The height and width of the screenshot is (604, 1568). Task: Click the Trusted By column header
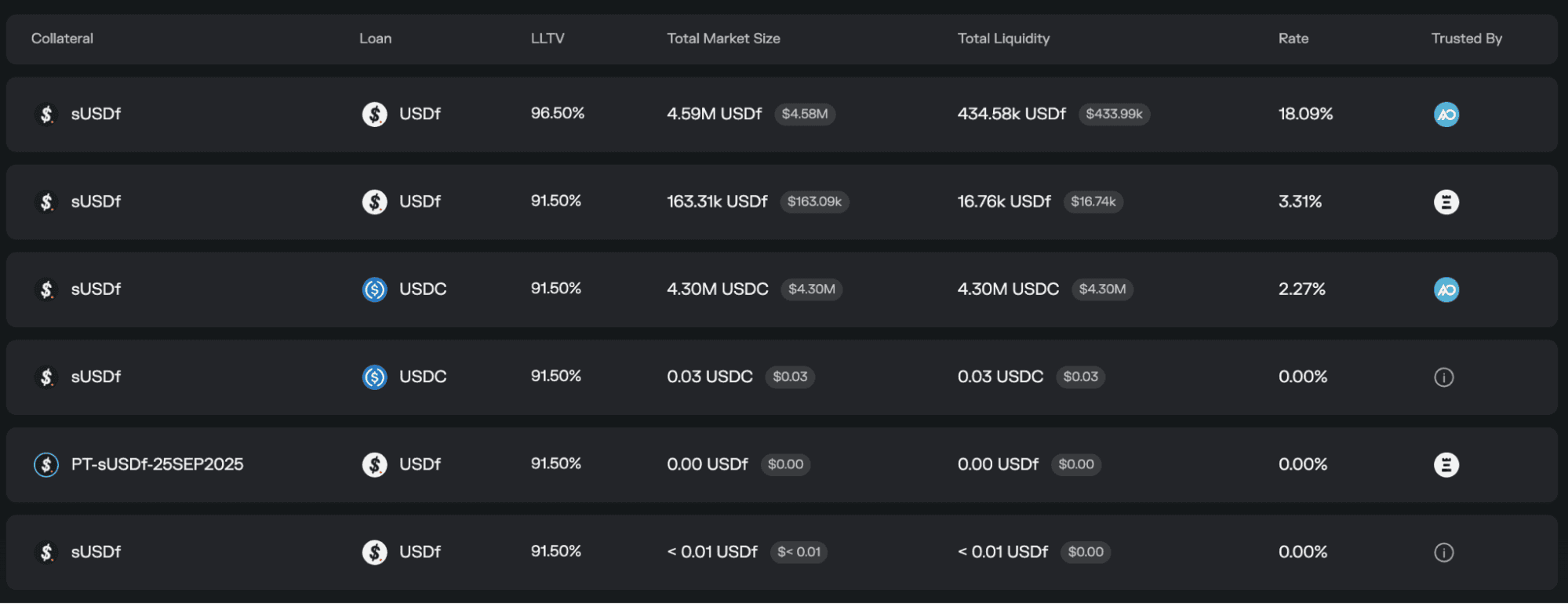click(1466, 38)
